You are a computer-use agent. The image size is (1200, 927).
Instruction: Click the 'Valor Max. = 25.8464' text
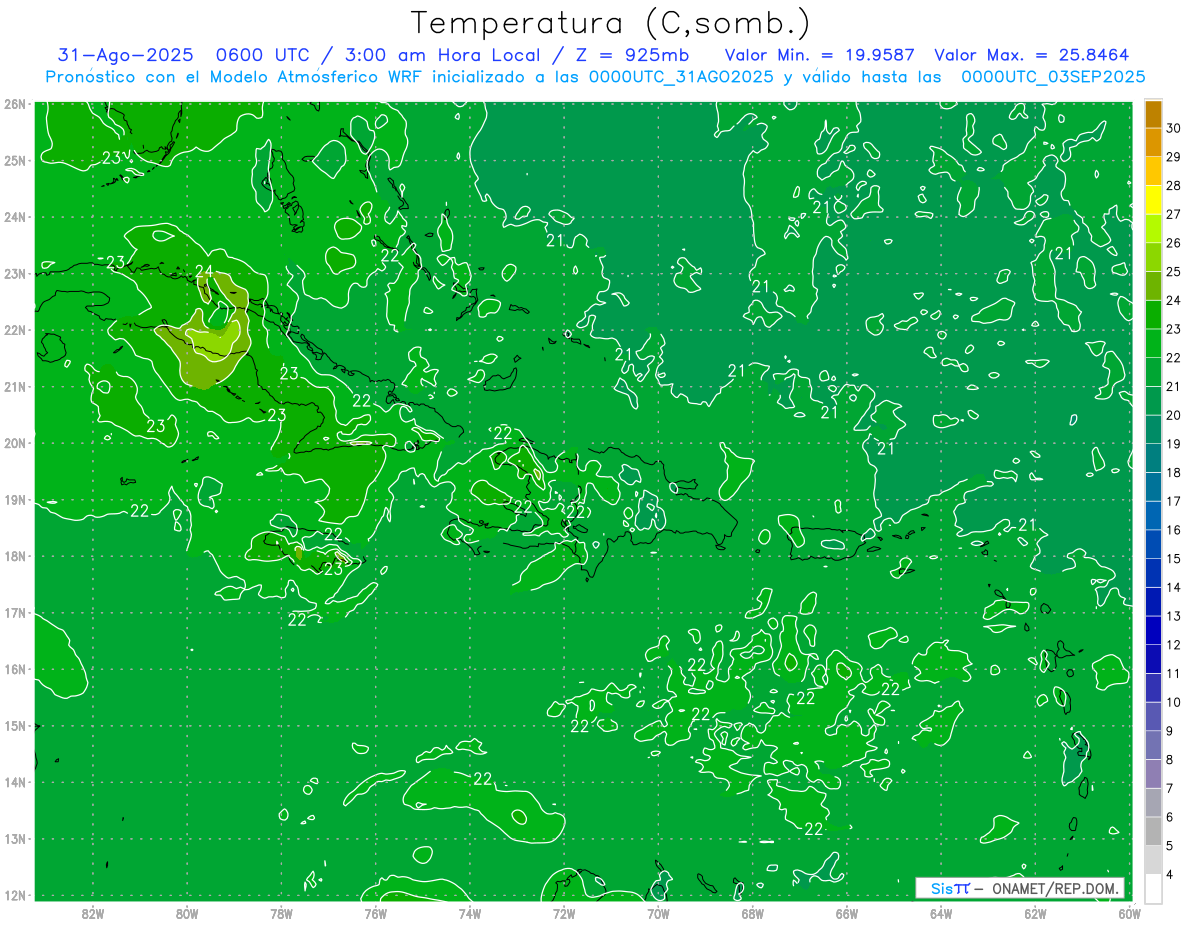click(x=1032, y=56)
